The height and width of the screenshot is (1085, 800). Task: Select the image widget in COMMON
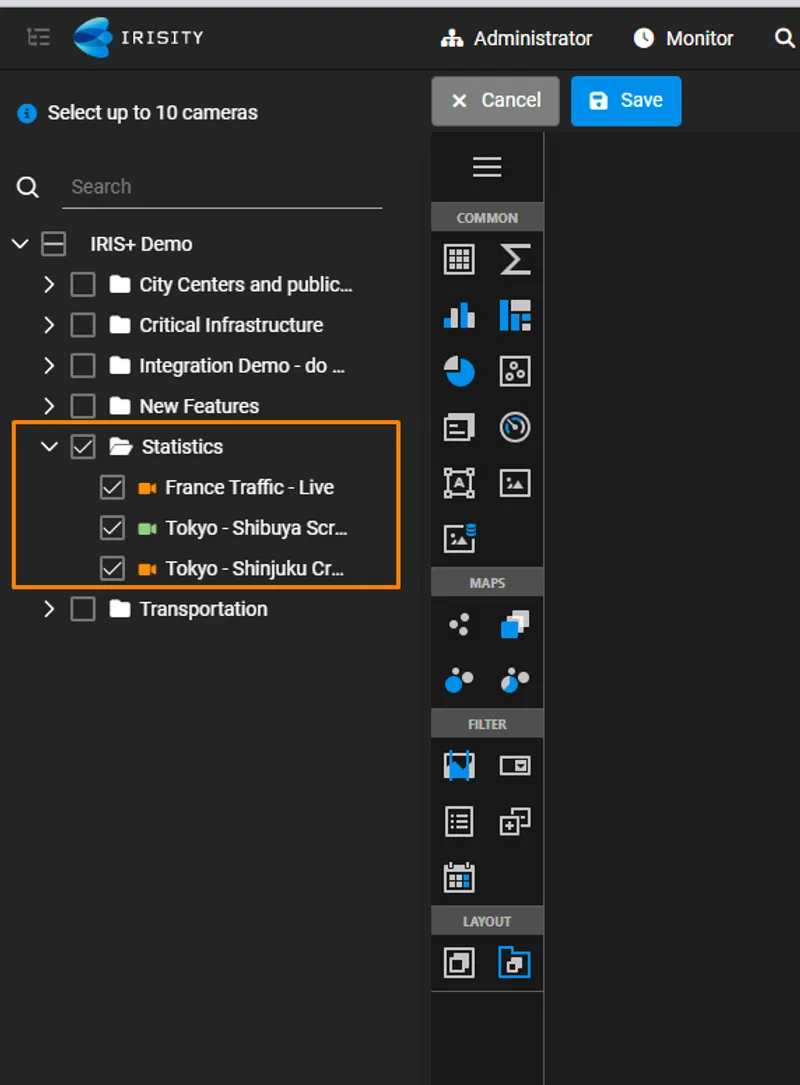[x=515, y=482]
